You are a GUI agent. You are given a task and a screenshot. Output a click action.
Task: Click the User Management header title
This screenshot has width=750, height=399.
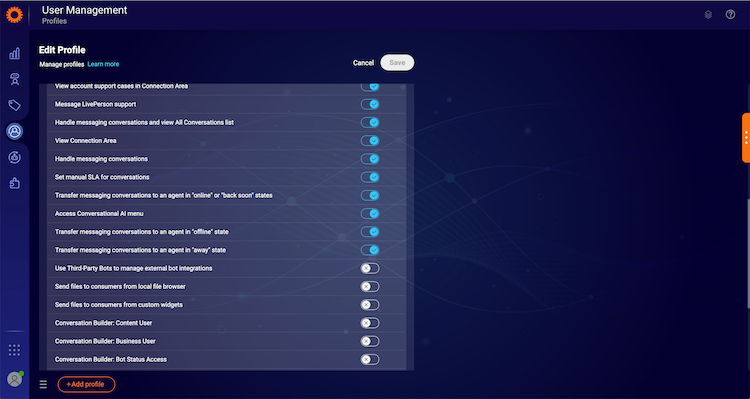pos(85,10)
